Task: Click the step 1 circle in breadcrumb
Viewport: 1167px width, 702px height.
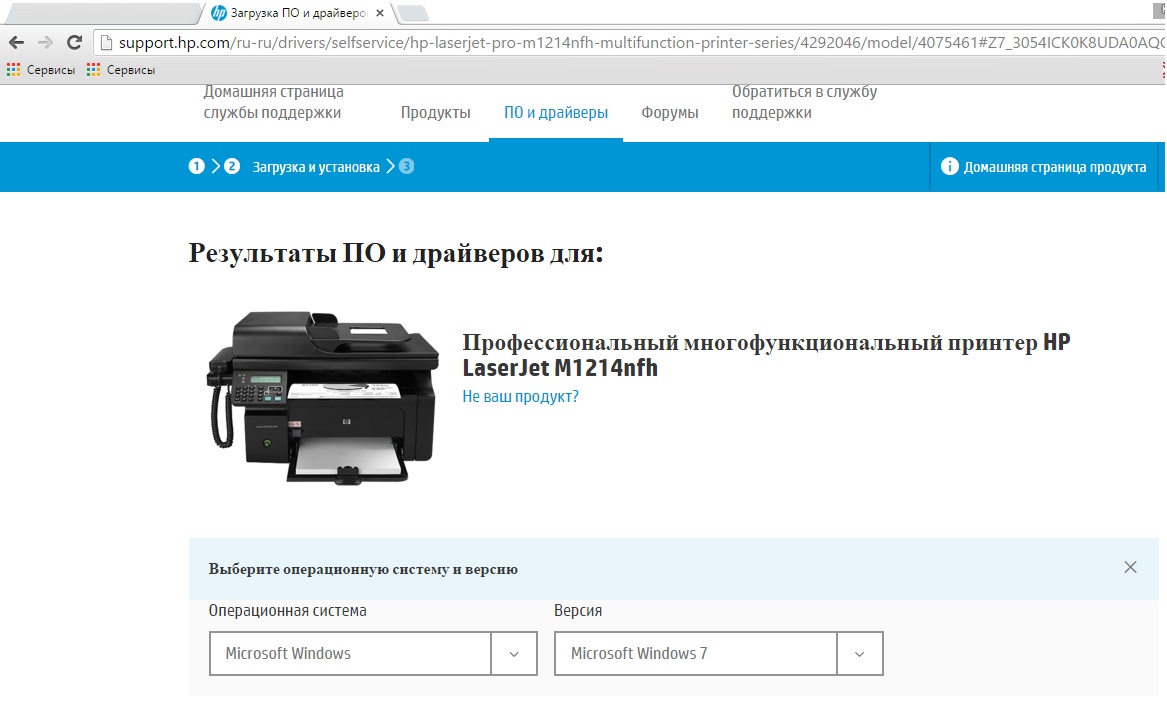Action: point(196,166)
